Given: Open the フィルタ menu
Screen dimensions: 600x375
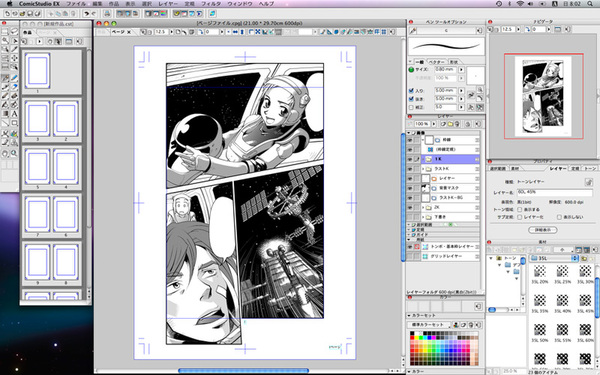Looking at the screenshot, I should click(x=211, y=3).
